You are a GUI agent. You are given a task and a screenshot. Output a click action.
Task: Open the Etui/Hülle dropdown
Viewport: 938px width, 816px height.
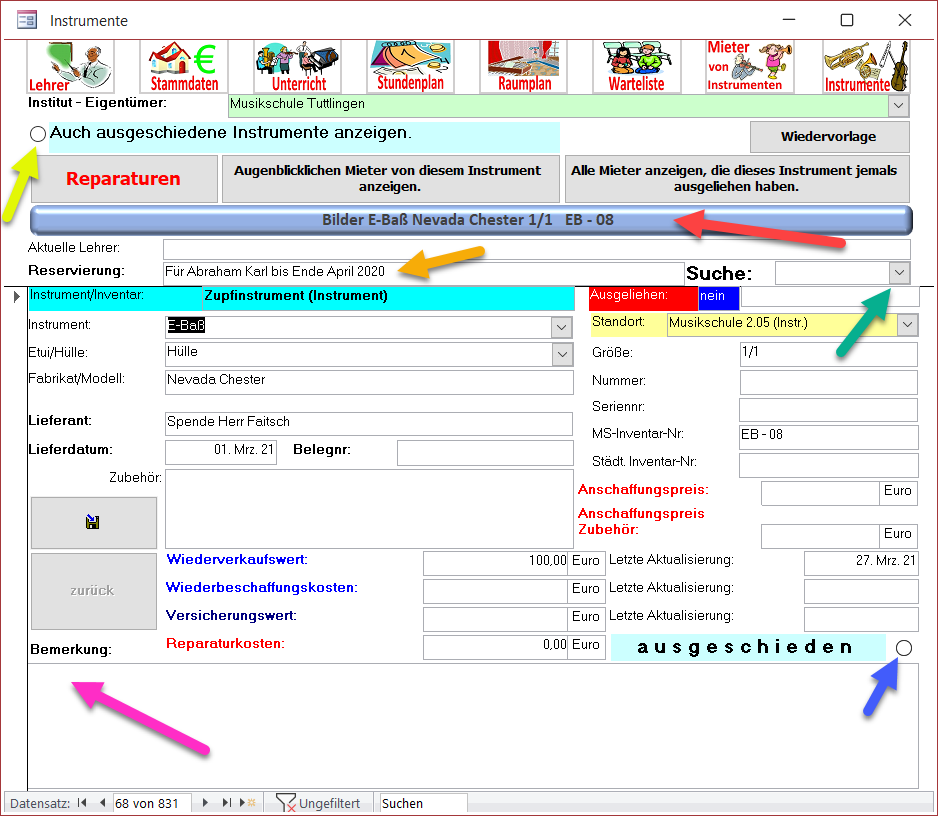tap(561, 354)
